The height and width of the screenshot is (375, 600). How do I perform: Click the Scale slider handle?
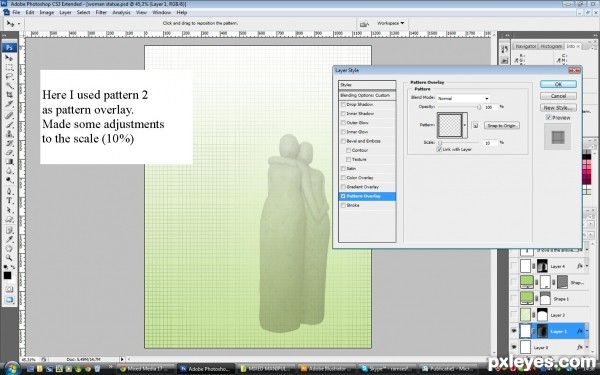click(440, 143)
